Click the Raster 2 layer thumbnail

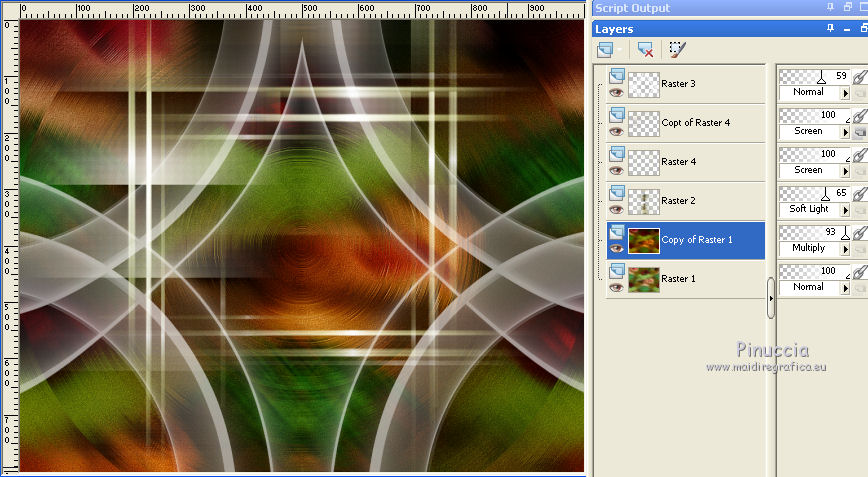644,201
